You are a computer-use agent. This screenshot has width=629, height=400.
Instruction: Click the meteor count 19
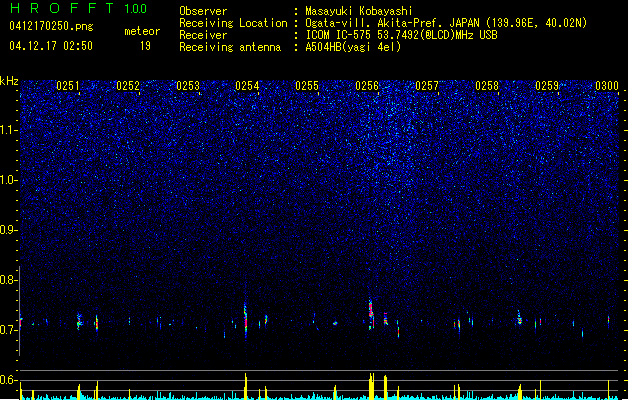point(145,46)
